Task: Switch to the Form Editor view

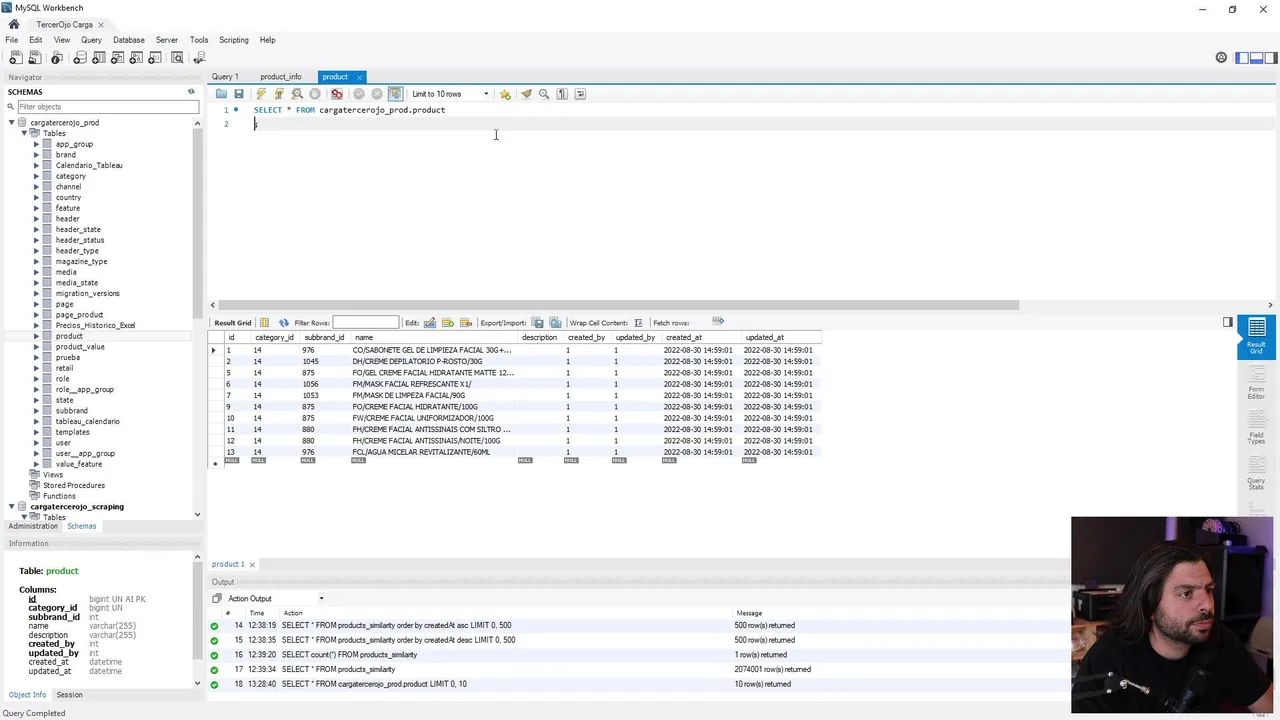Action: [x=1256, y=382]
